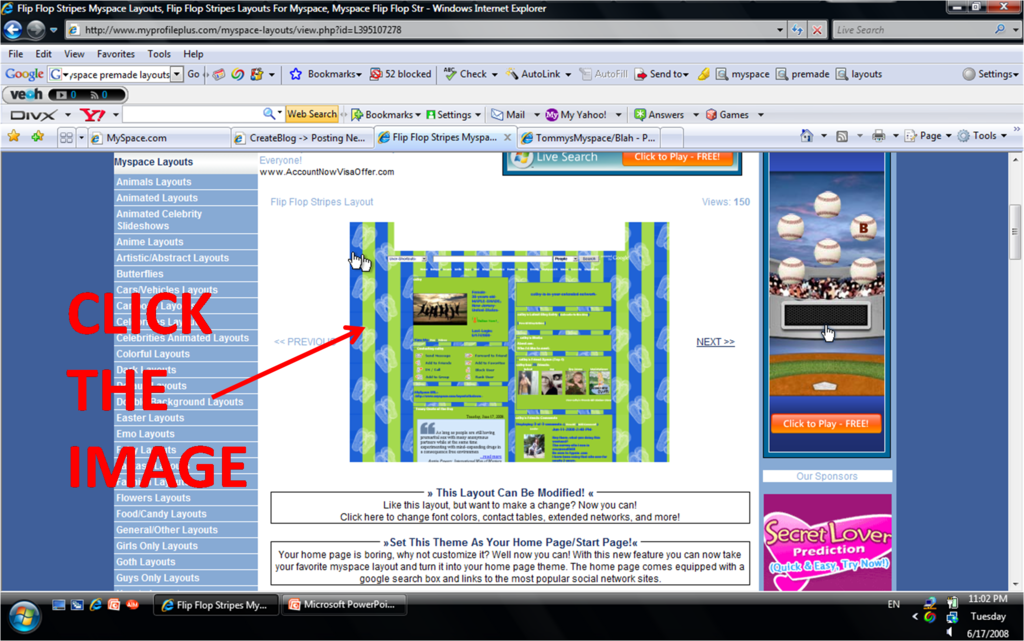Click the Veoh toolbar logo

[x=26, y=95]
